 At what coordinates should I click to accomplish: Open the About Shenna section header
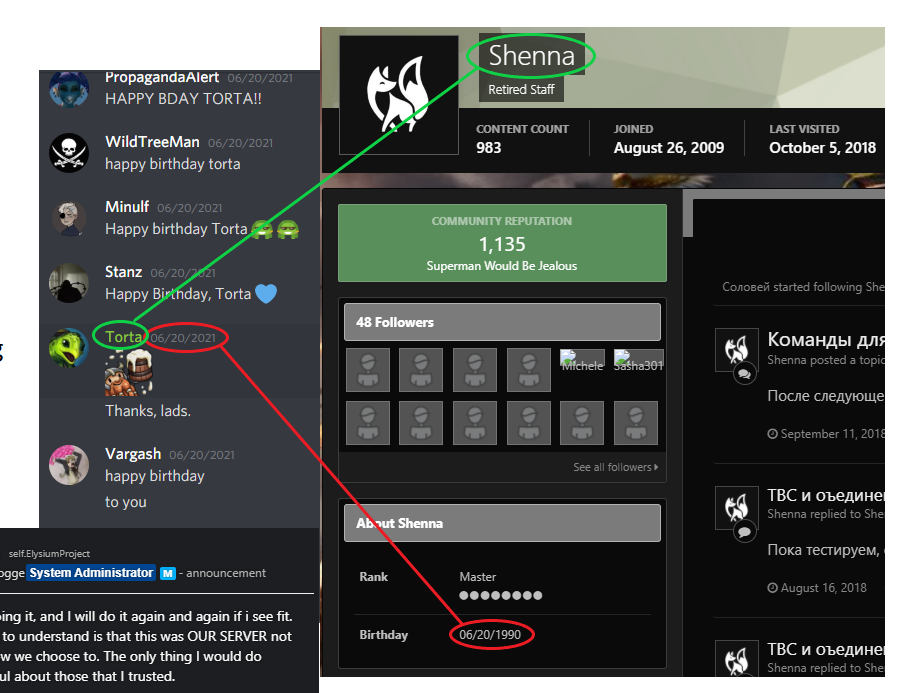point(502,523)
